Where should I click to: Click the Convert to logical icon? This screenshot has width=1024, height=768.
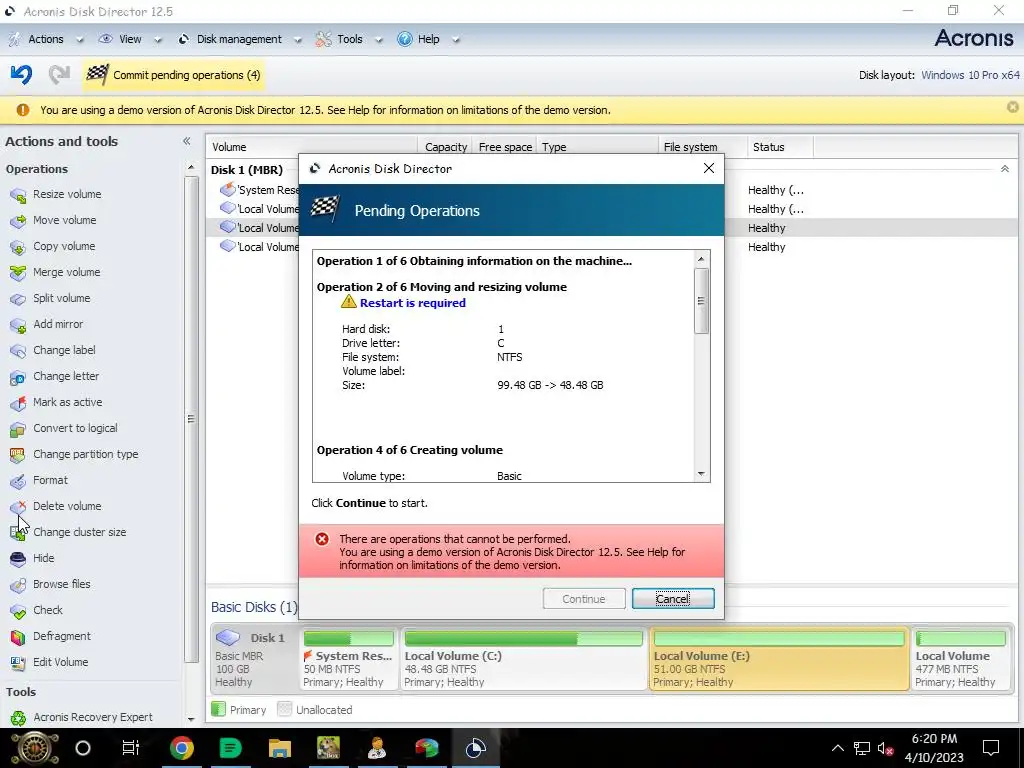click(18, 429)
